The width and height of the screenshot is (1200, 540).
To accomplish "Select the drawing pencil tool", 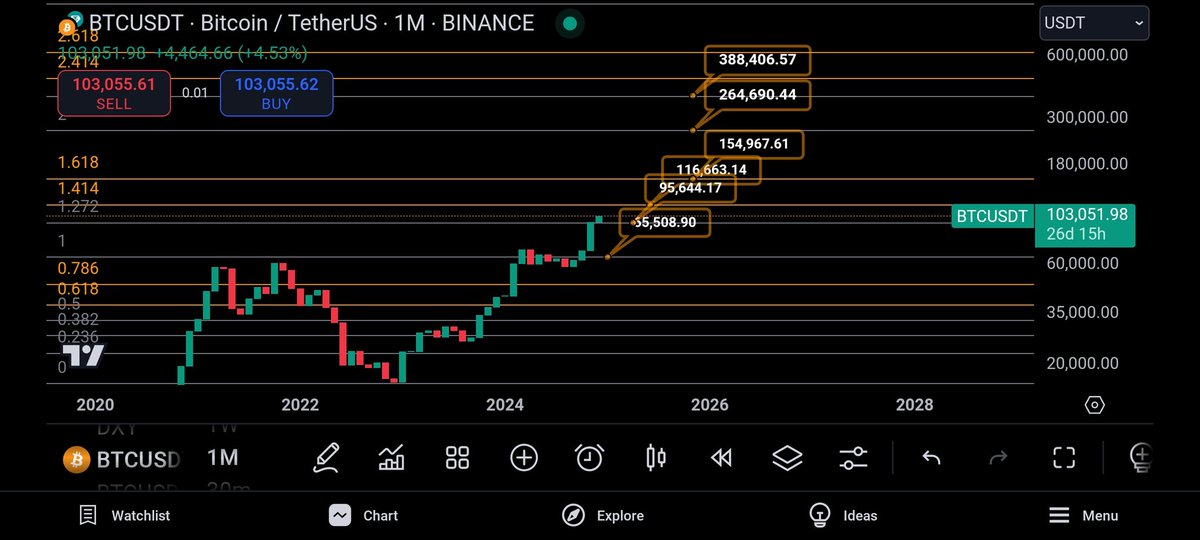I will pyautogui.click(x=327, y=458).
